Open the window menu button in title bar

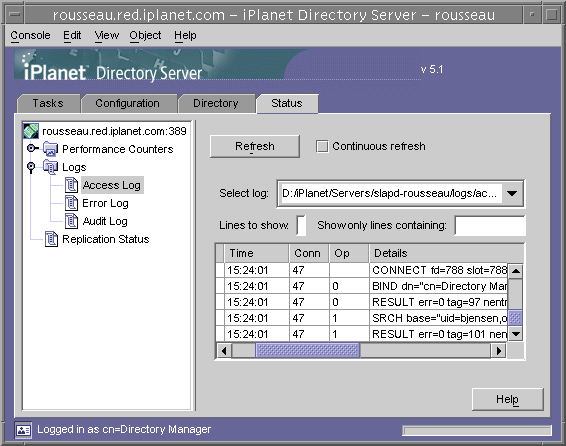[x=15, y=15]
